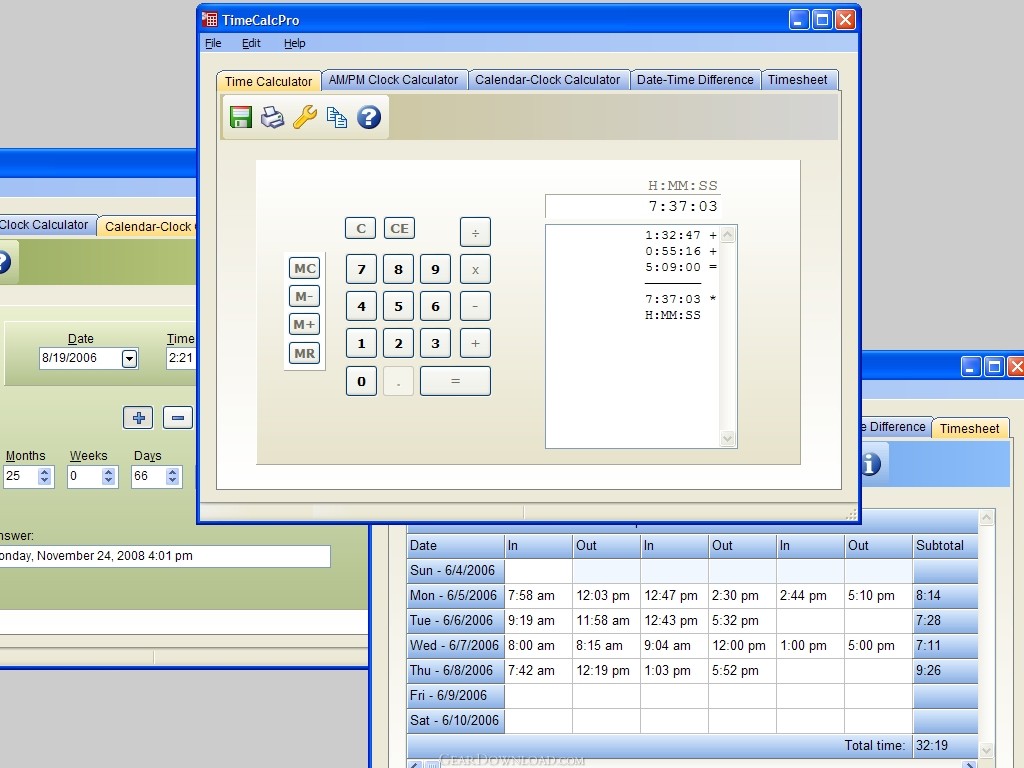1024x768 pixels.
Task: Open the Help menu
Action: [295, 43]
